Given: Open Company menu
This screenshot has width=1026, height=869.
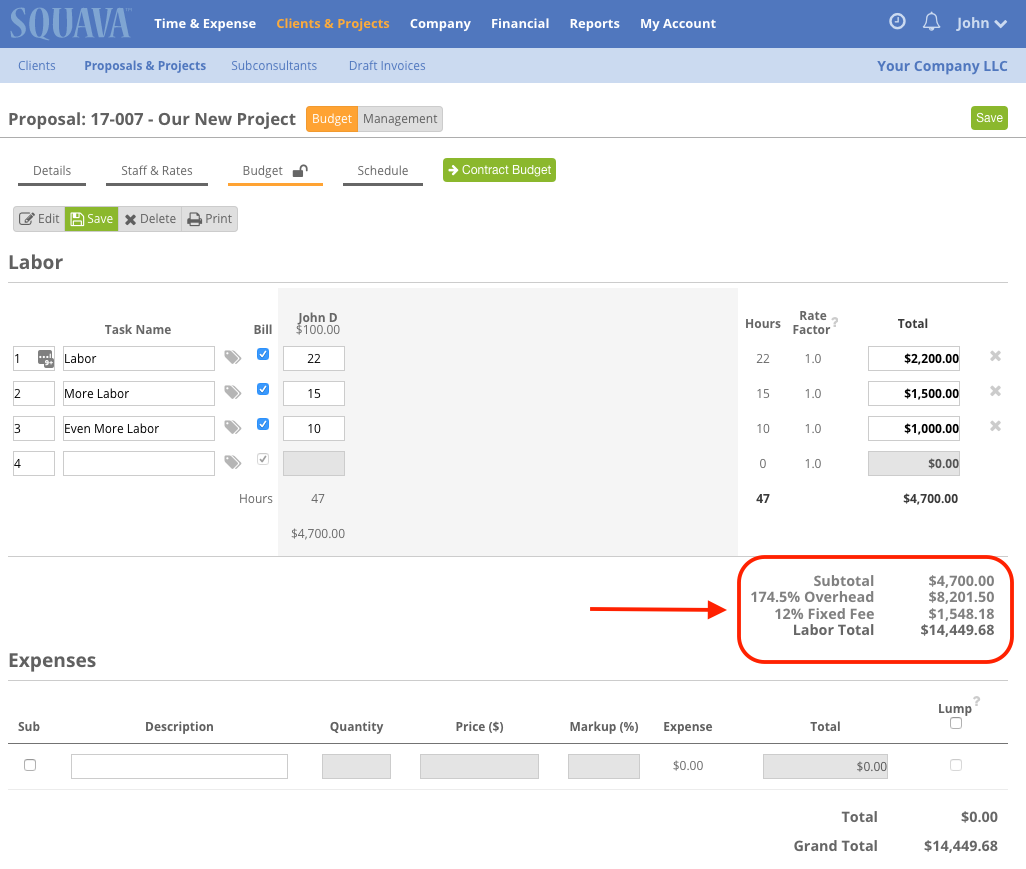Looking at the screenshot, I should click(440, 24).
